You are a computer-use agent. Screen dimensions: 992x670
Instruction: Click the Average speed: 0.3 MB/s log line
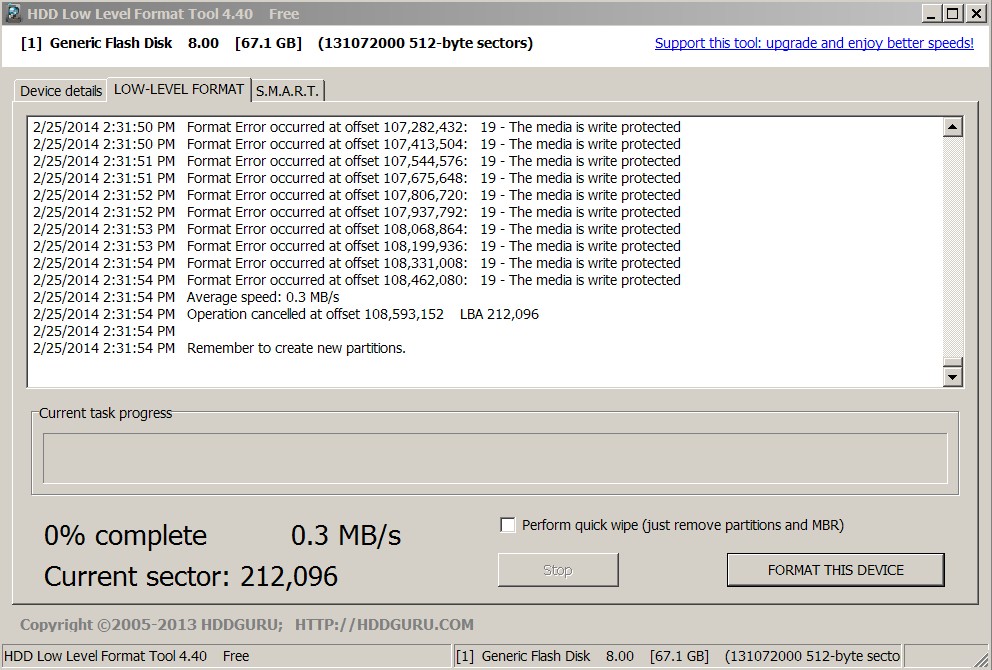[186, 297]
